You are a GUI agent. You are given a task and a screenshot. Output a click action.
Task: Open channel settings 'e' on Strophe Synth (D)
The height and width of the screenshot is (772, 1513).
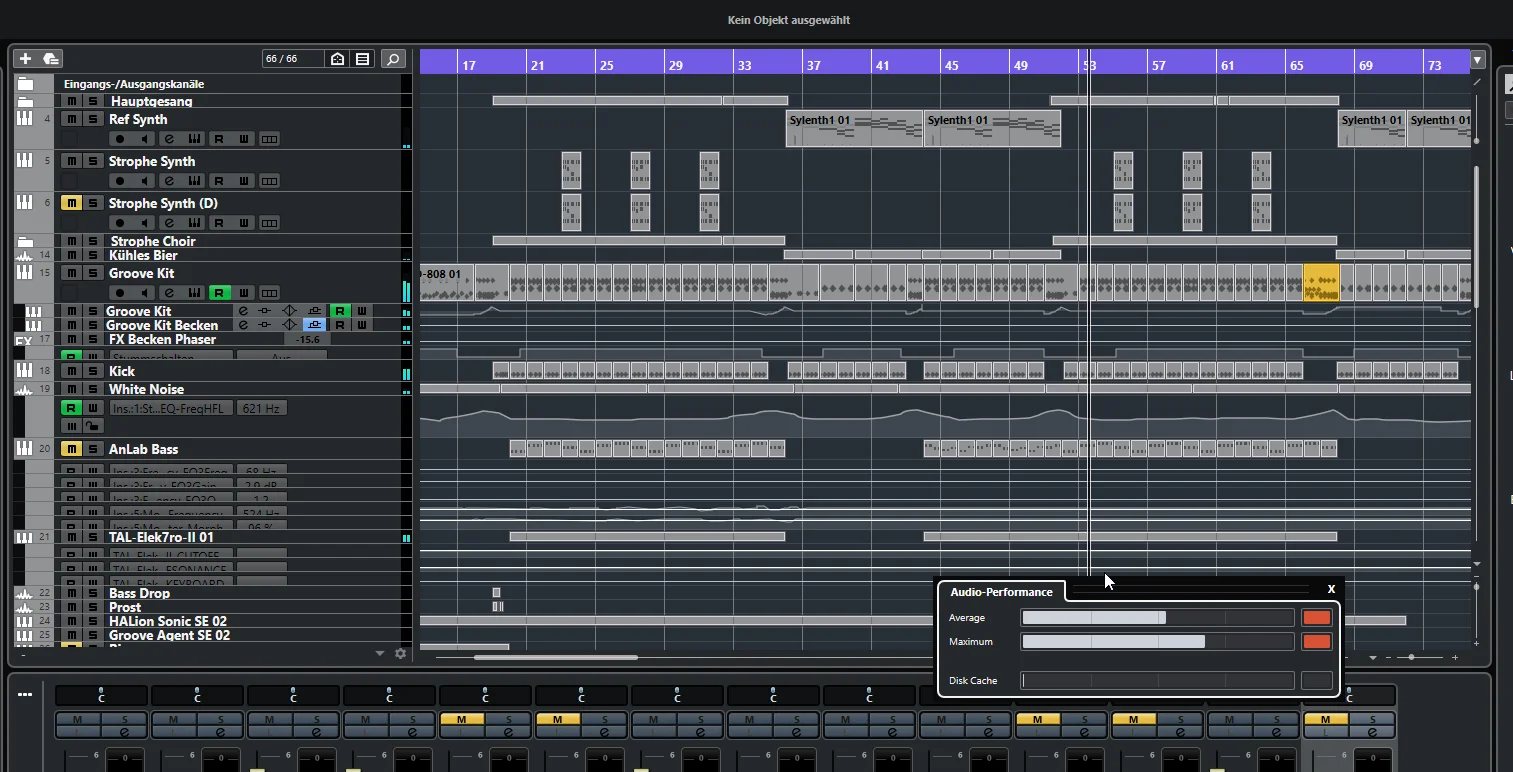[x=169, y=223]
